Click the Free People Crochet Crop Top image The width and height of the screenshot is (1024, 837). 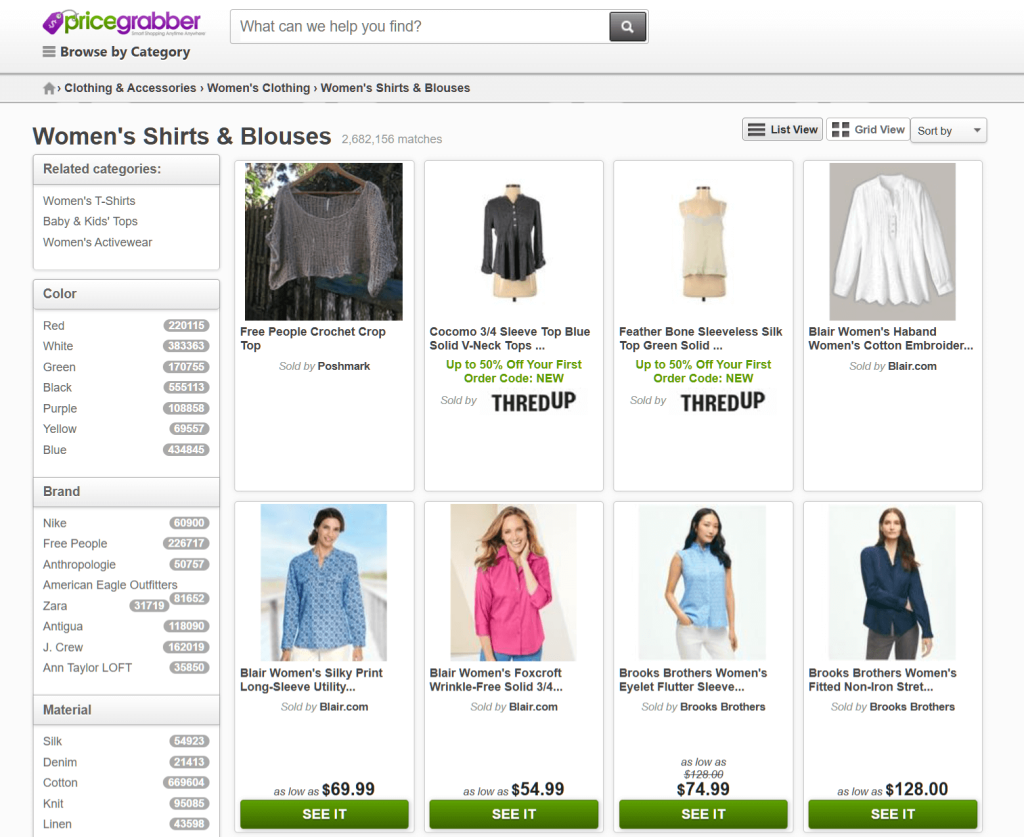[x=323, y=241]
